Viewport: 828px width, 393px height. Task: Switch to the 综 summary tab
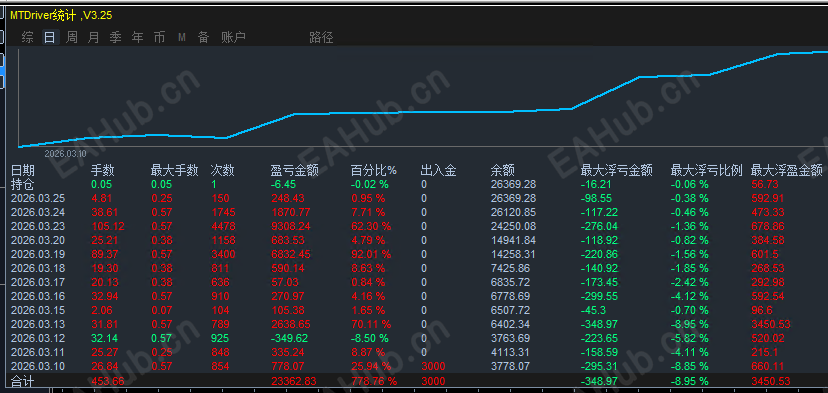28,38
